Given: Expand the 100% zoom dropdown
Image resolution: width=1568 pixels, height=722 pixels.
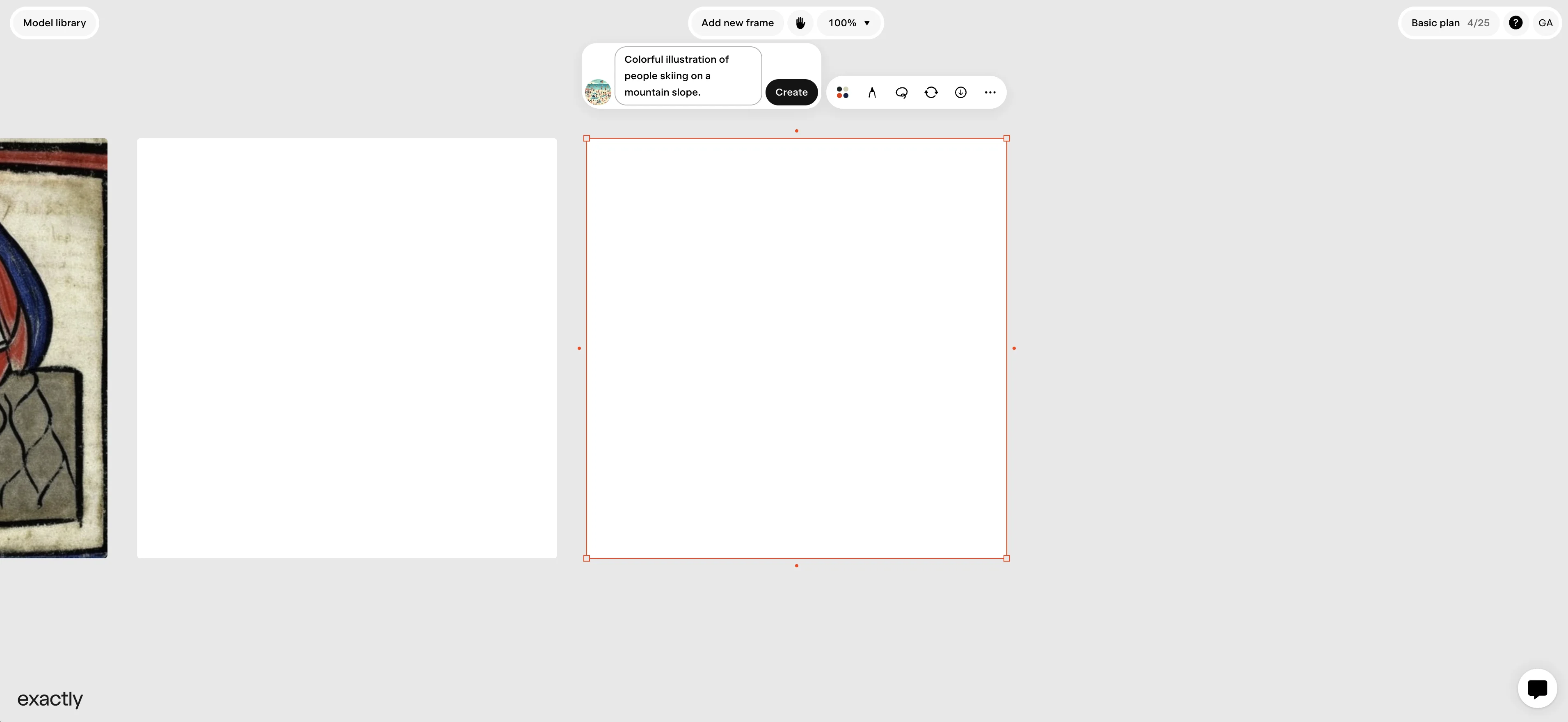Looking at the screenshot, I should 849,23.
